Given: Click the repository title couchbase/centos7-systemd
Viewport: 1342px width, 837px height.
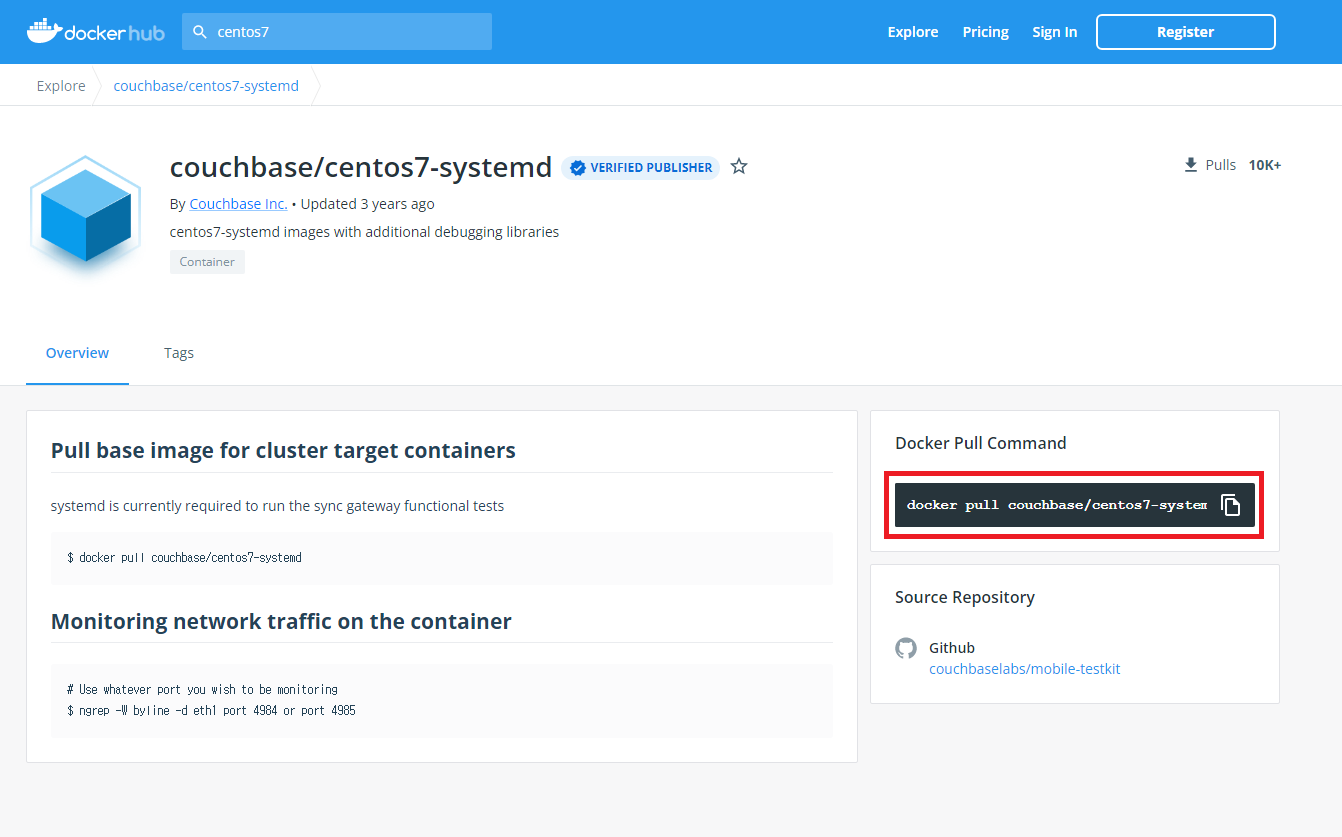Looking at the screenshot, I should 361,167.
